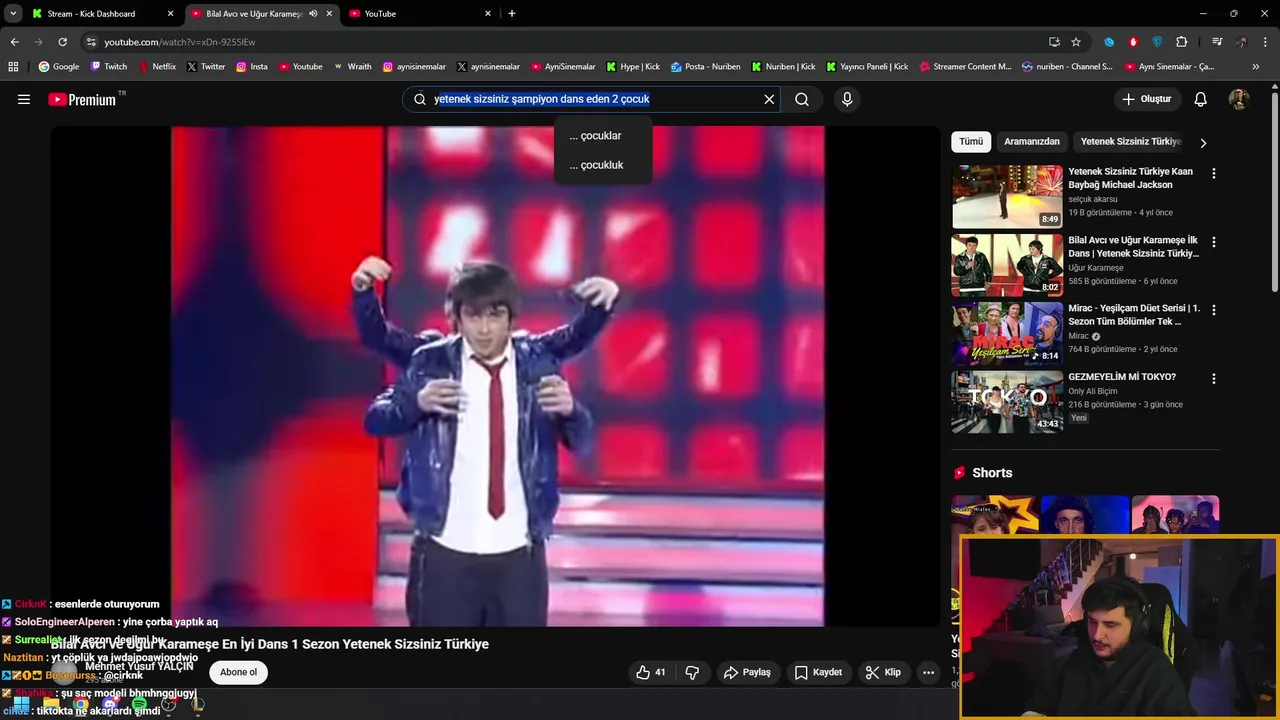Screen dimensions: 1280x720
Task: Subscribe with the Abone ol button
Action: [x=239, y=672]
